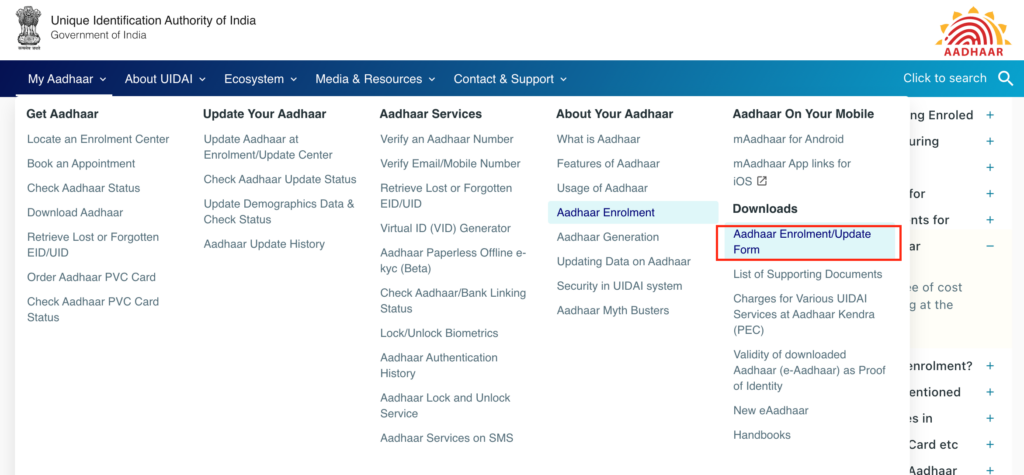The width and height of the screenshot is (1024, 475).
Task: Open Lock/Unlock Biometrics link
Action: (x=439, y=333)
